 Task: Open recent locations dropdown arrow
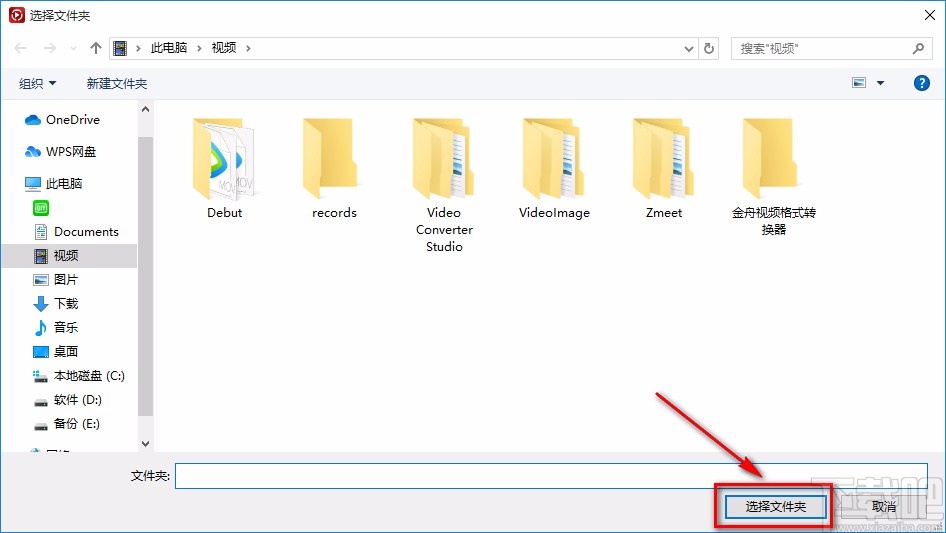coord(73,48)
